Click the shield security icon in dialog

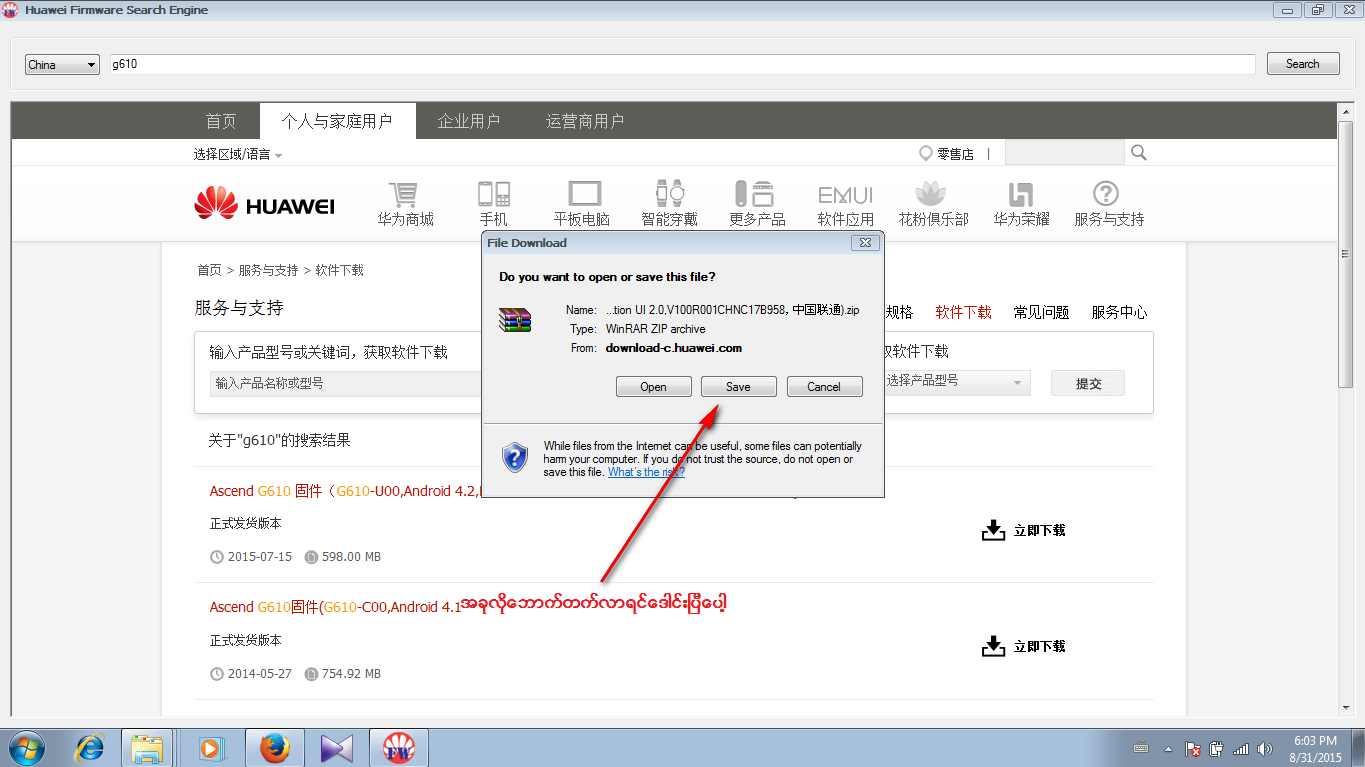point(514,457)
